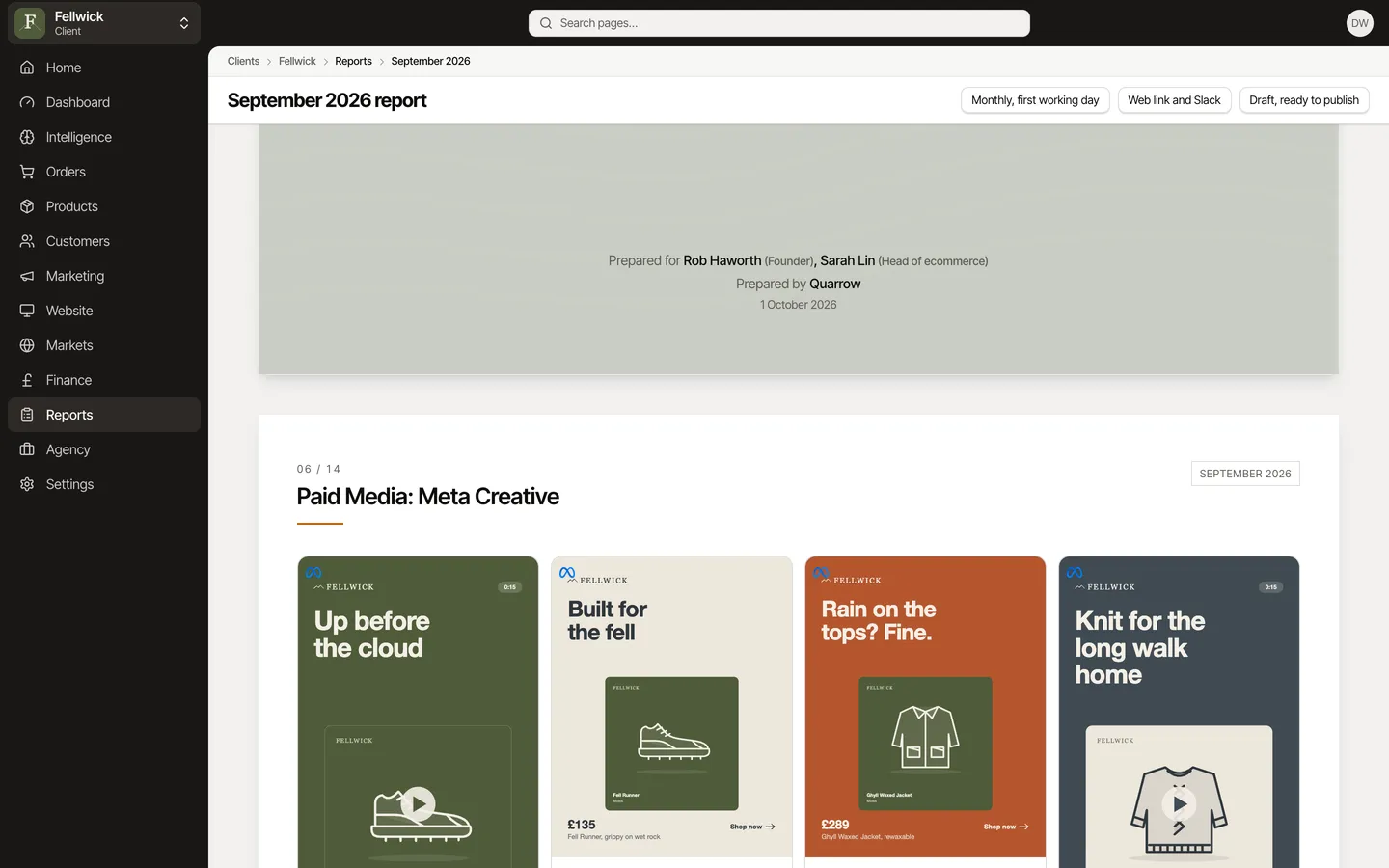Play the Knit for the long walk home video

[1179, 803]
